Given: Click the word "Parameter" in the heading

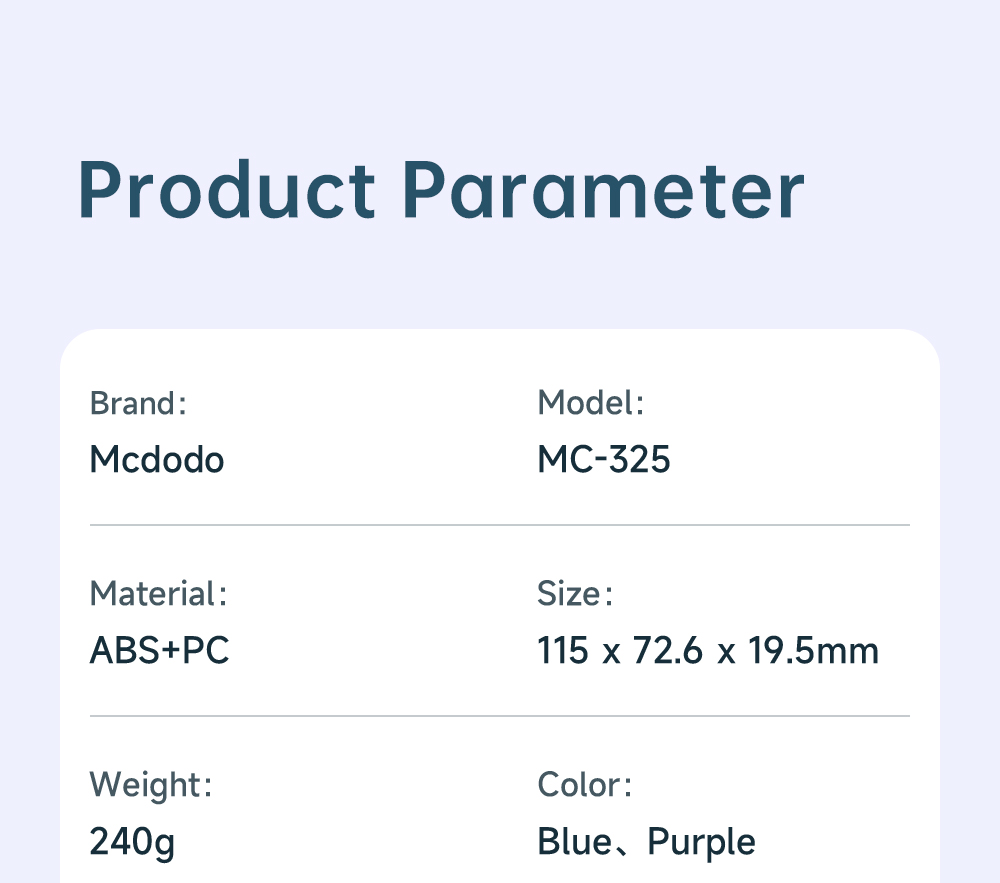Looking at the screenshot, I should (x=603, y=190).
